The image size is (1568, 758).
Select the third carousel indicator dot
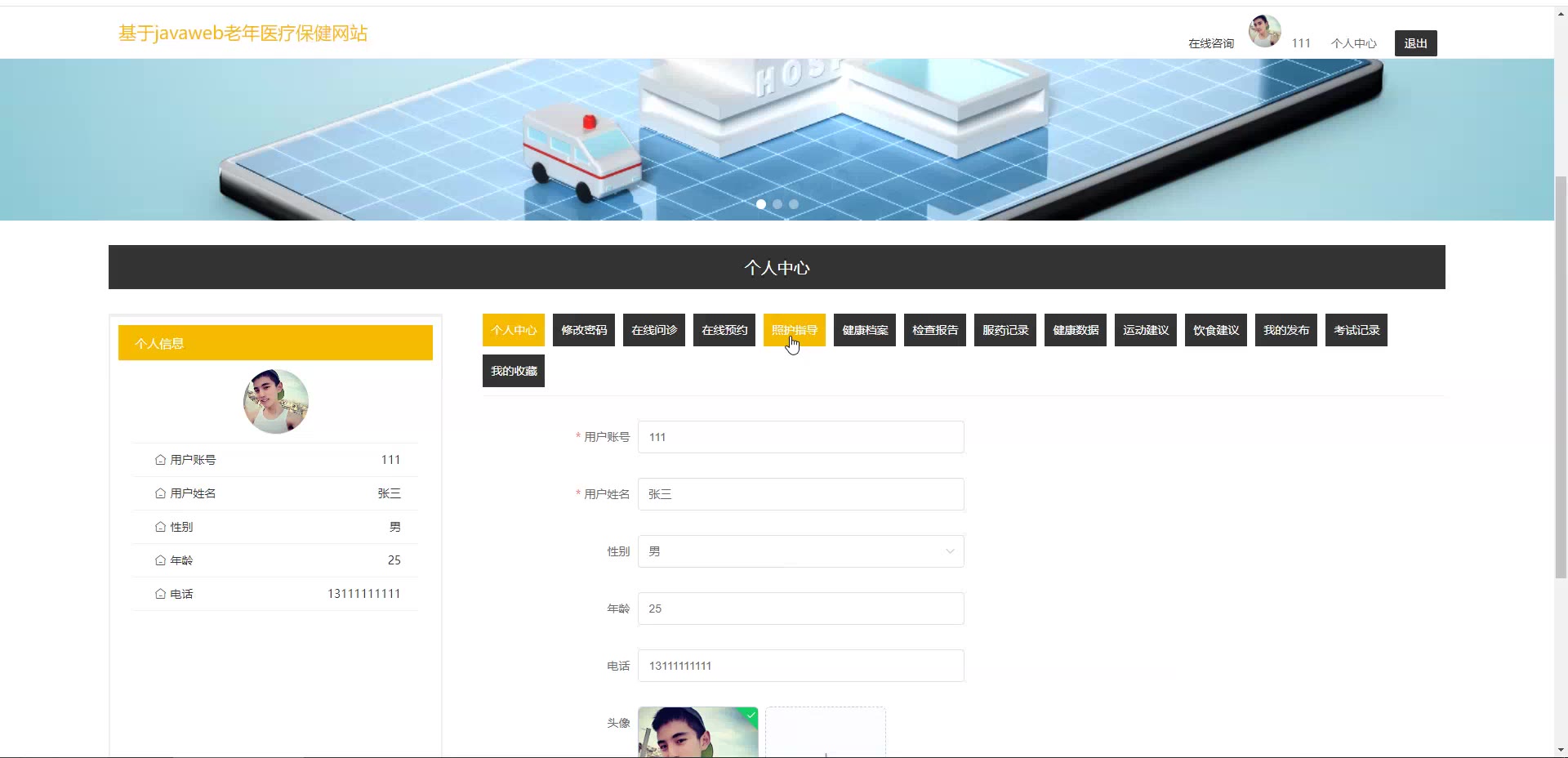pos(794,204)
